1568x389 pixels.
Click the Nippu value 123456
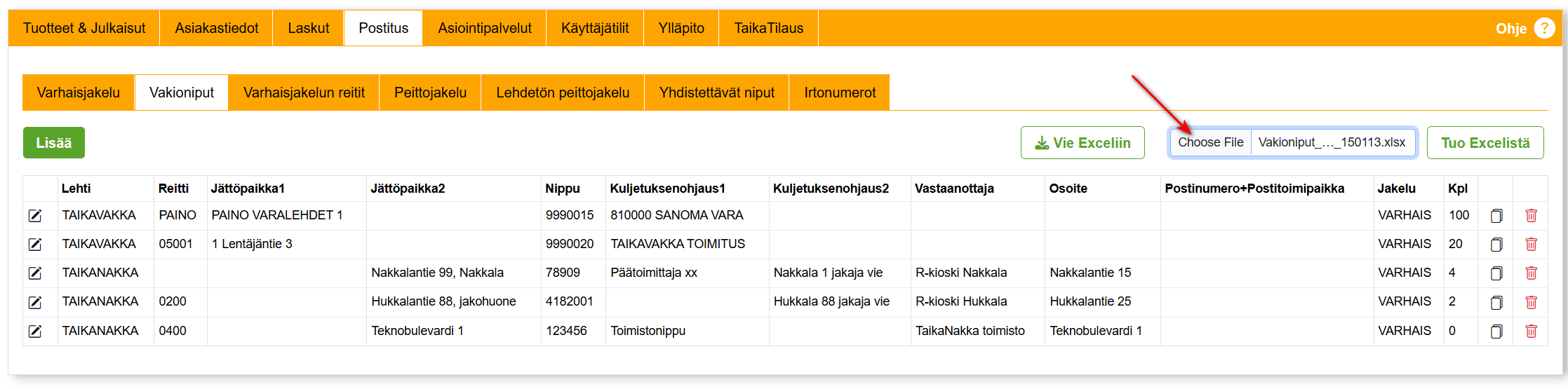point(567,331)
